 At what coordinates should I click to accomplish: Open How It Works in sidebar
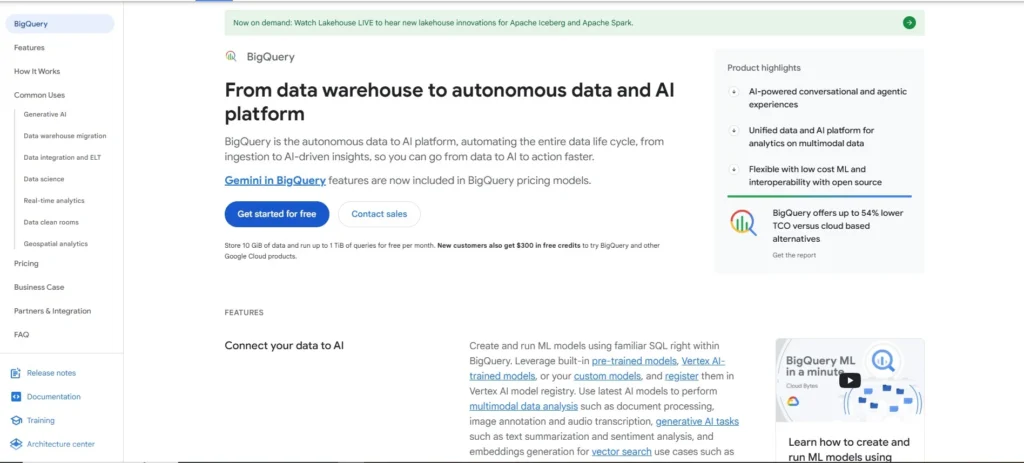(x=37, y=71)
